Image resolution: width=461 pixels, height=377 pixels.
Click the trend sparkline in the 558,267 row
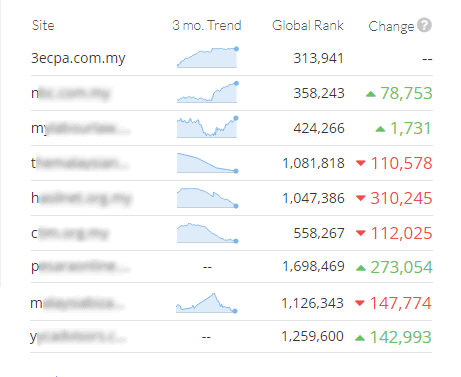coord(207,233)
